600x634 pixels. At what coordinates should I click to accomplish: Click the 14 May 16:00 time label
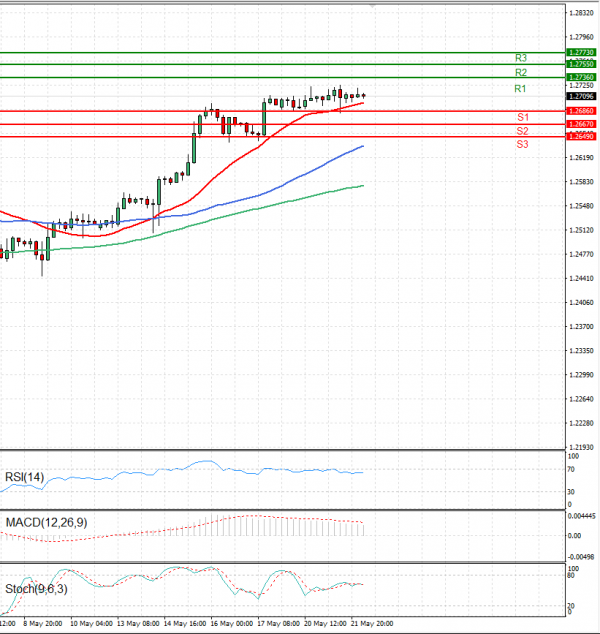pos(185,624)
